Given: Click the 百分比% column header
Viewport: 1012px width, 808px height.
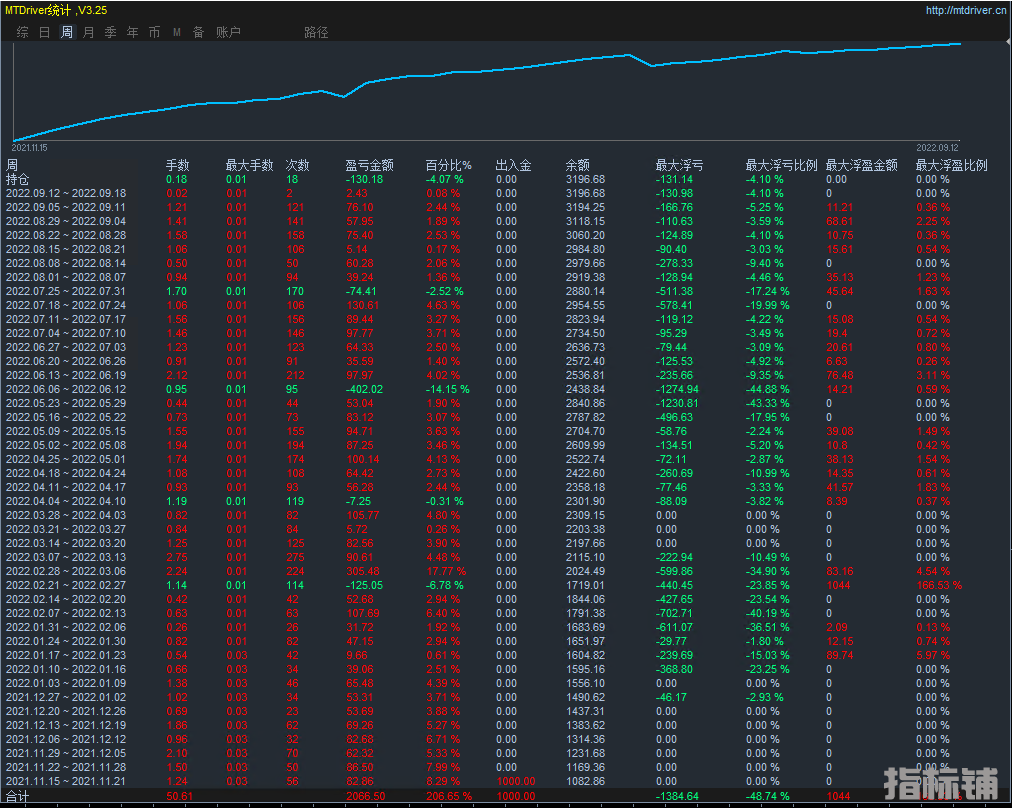Looking at the screenshot, I should [449, 165].
